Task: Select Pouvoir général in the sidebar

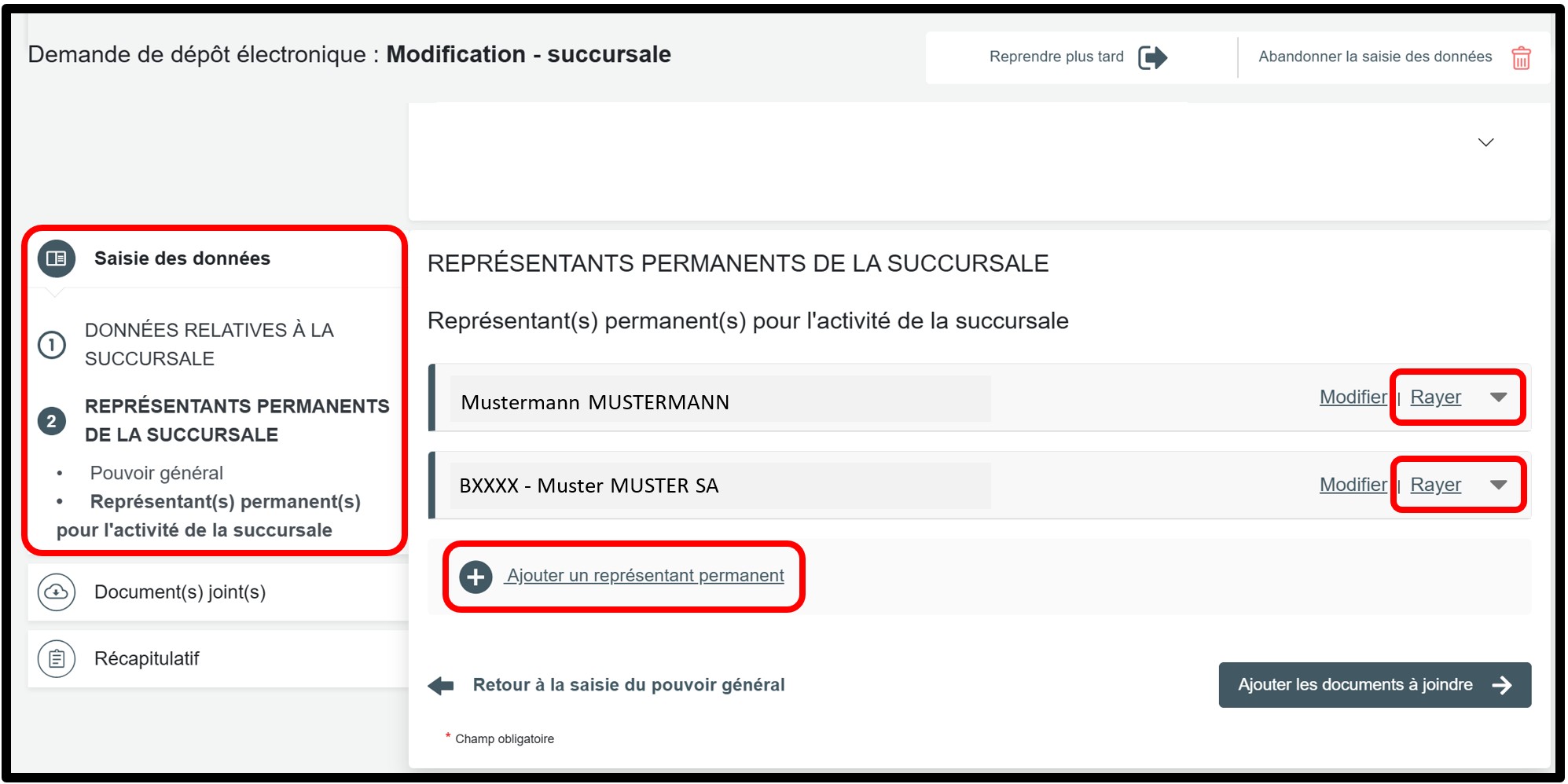Action: (x=156, y=473)
